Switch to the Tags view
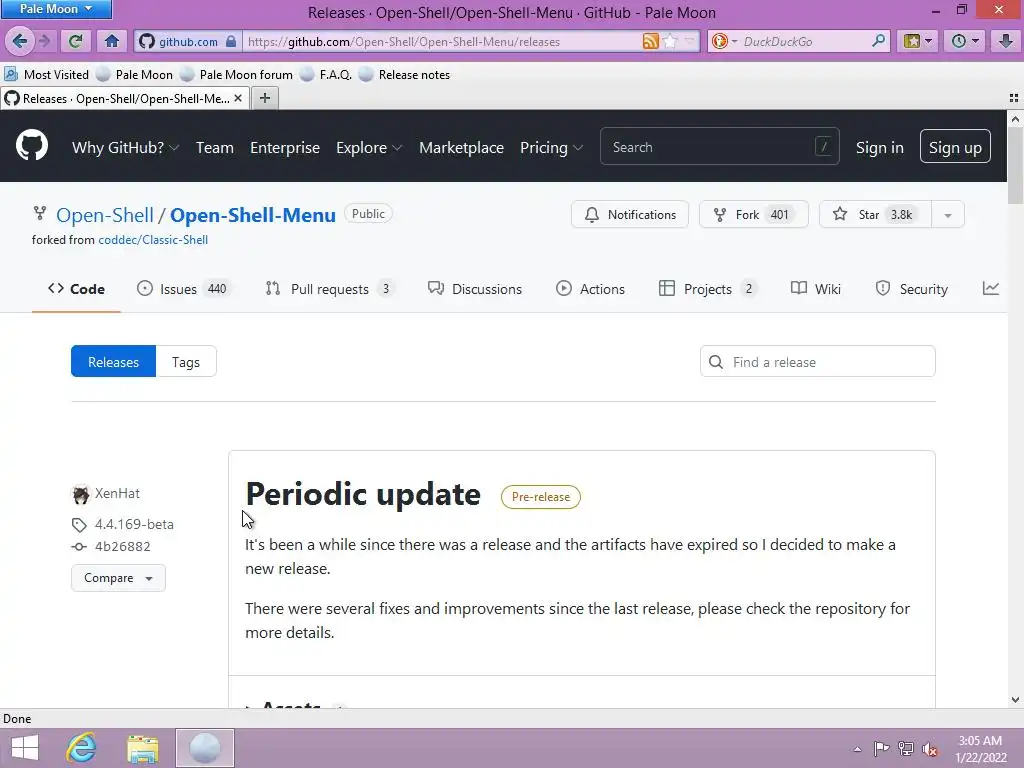1024x768 pixels. click(x=185, y=362)
